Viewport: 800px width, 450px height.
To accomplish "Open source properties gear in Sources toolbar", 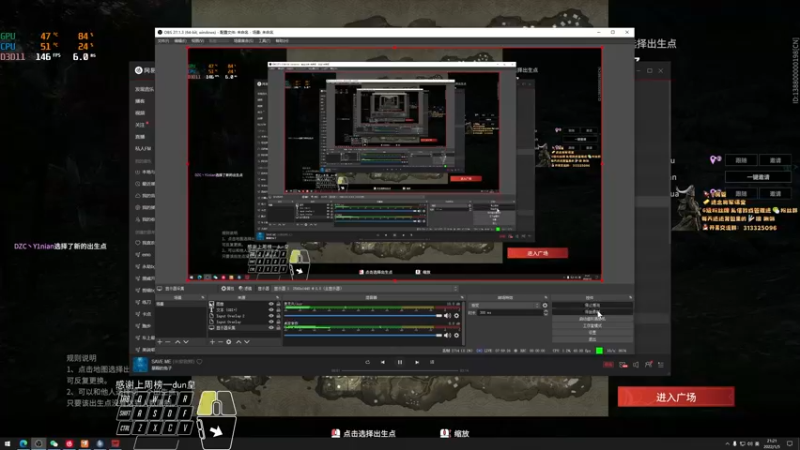I will coord(229,342).
